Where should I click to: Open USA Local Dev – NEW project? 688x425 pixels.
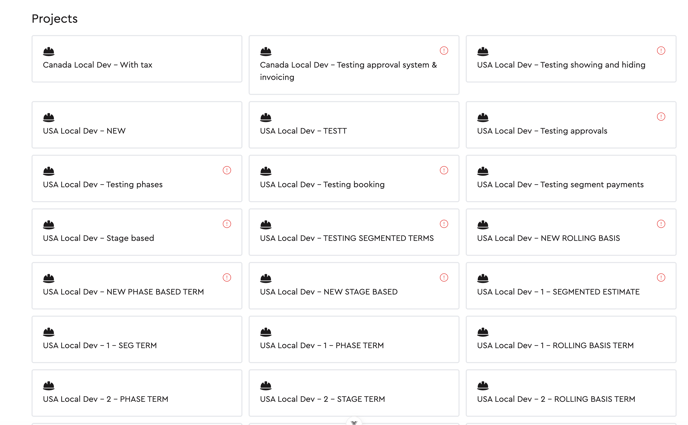[136, 125]
